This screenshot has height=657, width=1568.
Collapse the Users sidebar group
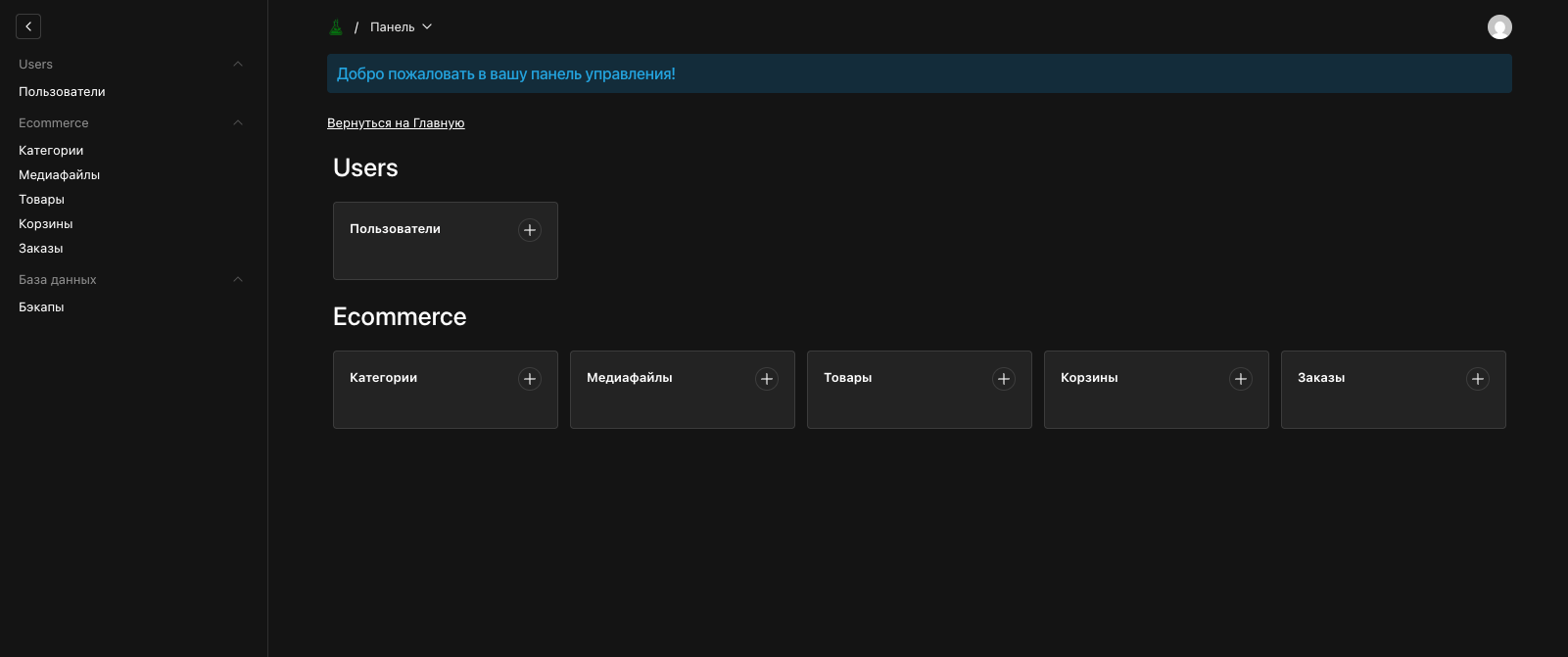tap(238, 65)
